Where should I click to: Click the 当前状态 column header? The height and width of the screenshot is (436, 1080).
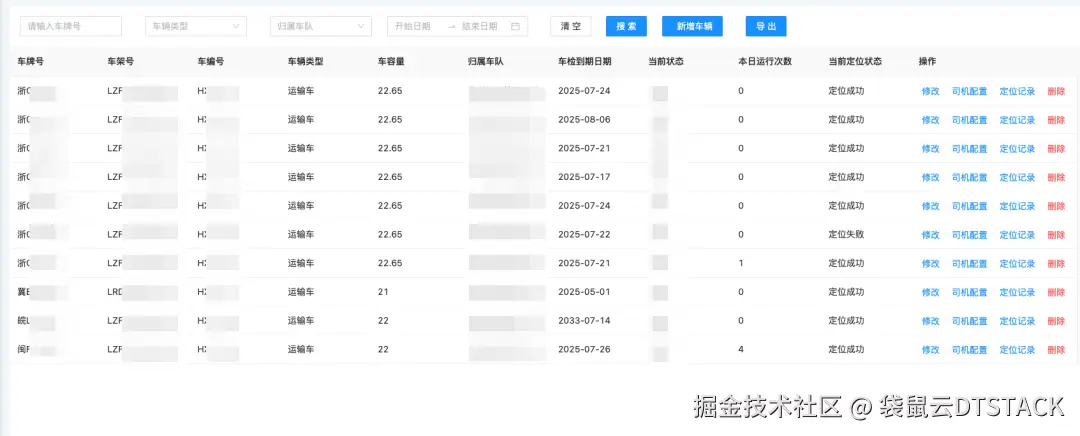666,61
